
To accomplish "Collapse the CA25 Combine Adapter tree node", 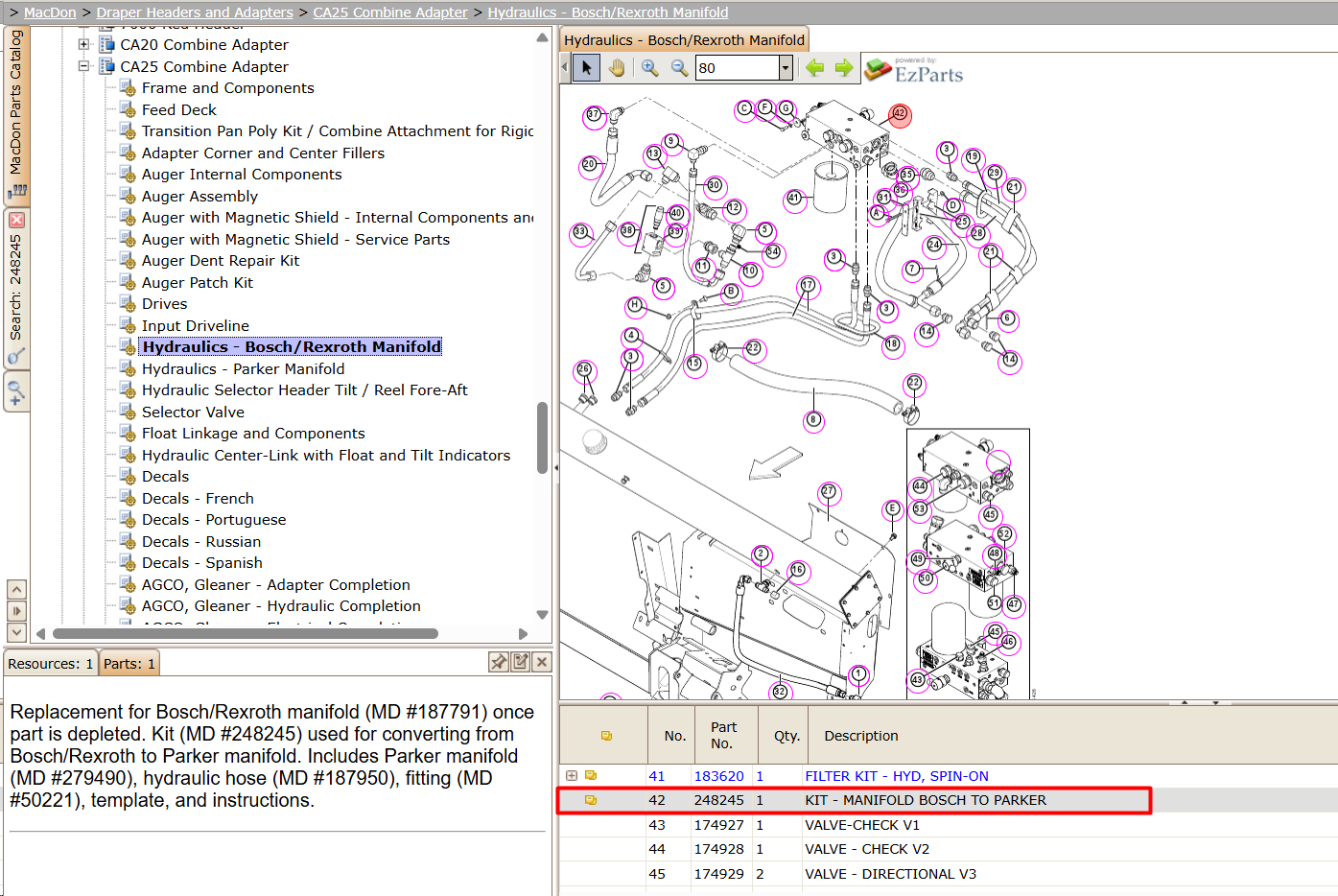I will (x=83, y=66).
